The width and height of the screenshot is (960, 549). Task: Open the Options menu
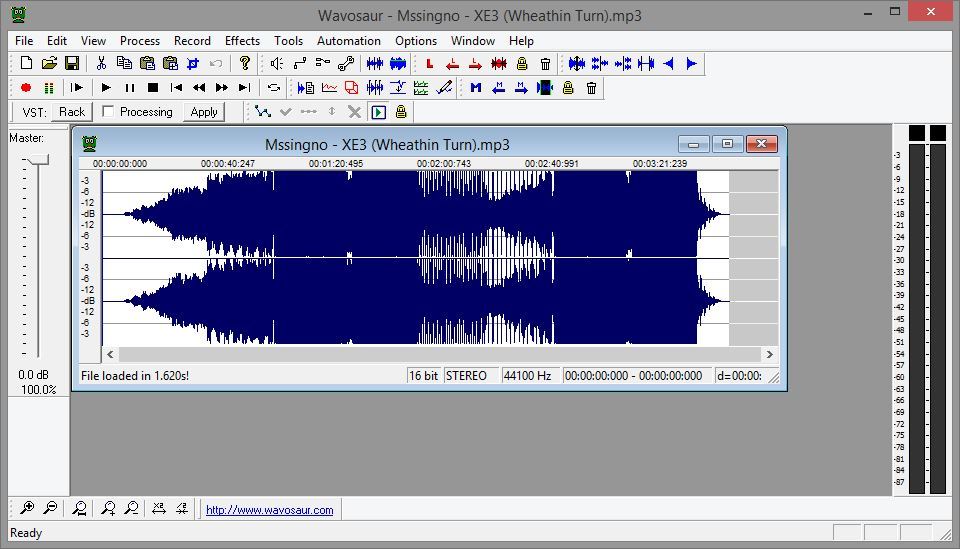tap(416, 40)
